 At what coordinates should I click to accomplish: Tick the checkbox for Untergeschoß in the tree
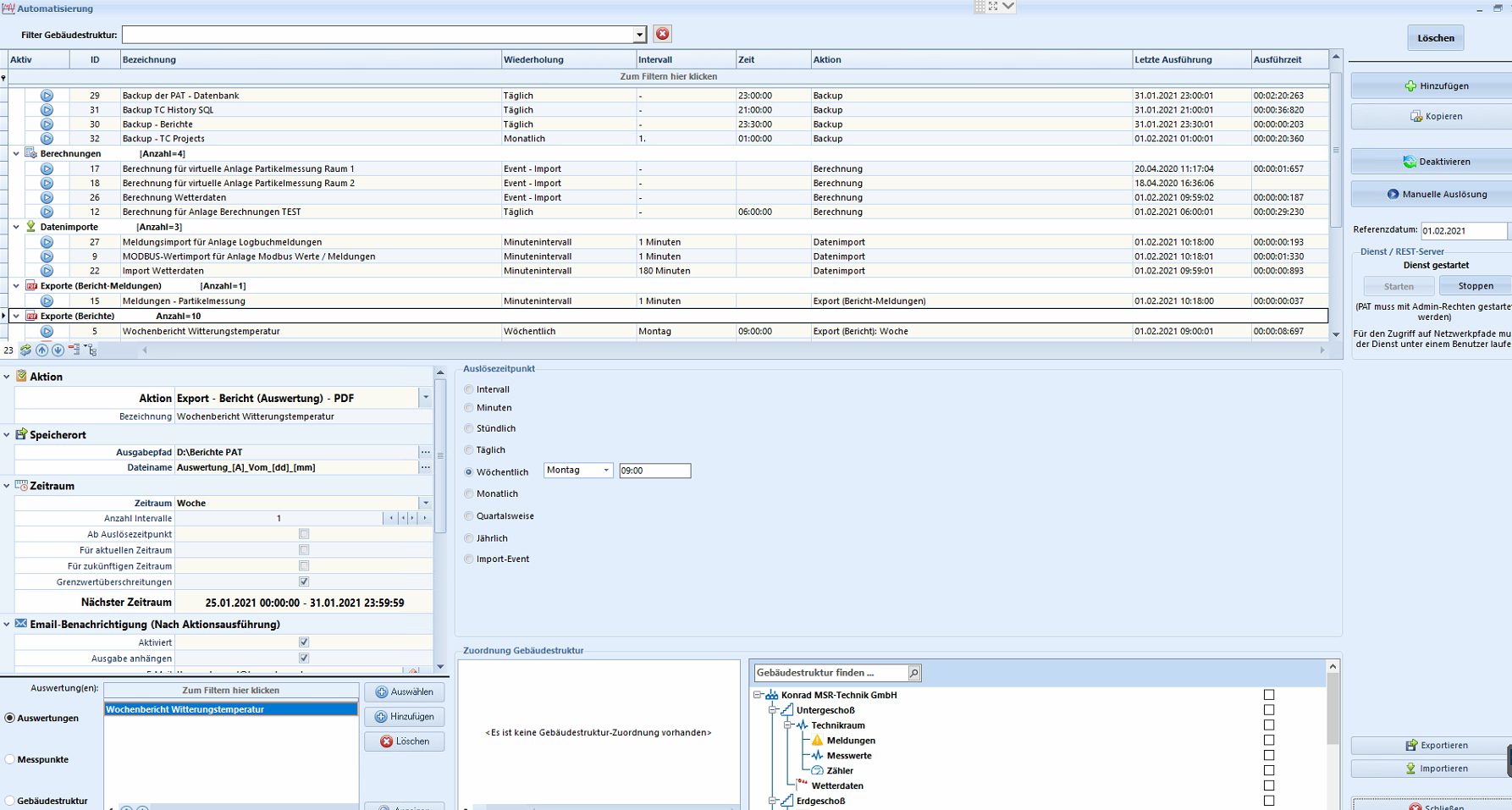pos(1269,710)
